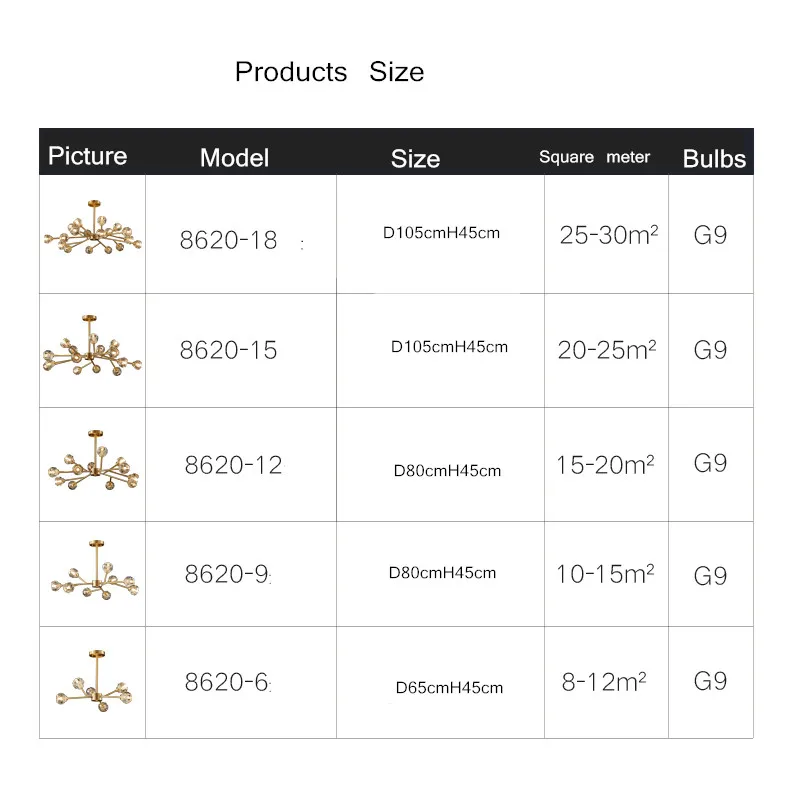The width and height of the screenshot is (790, 790).
Task: Click the 20-25m² coverage cell
Action: pos(607,350)
